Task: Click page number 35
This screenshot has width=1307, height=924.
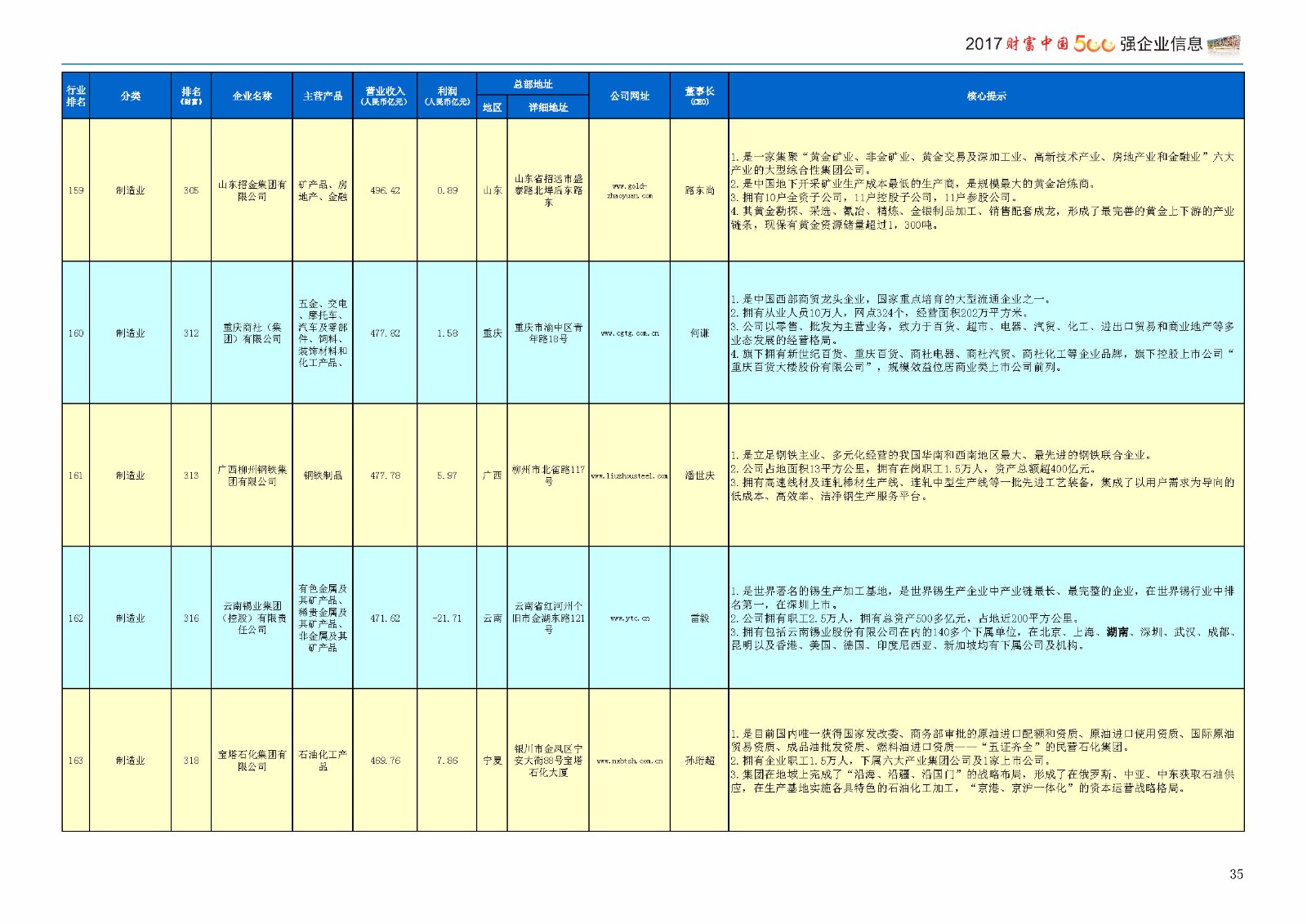Action: coord(1236,874)
